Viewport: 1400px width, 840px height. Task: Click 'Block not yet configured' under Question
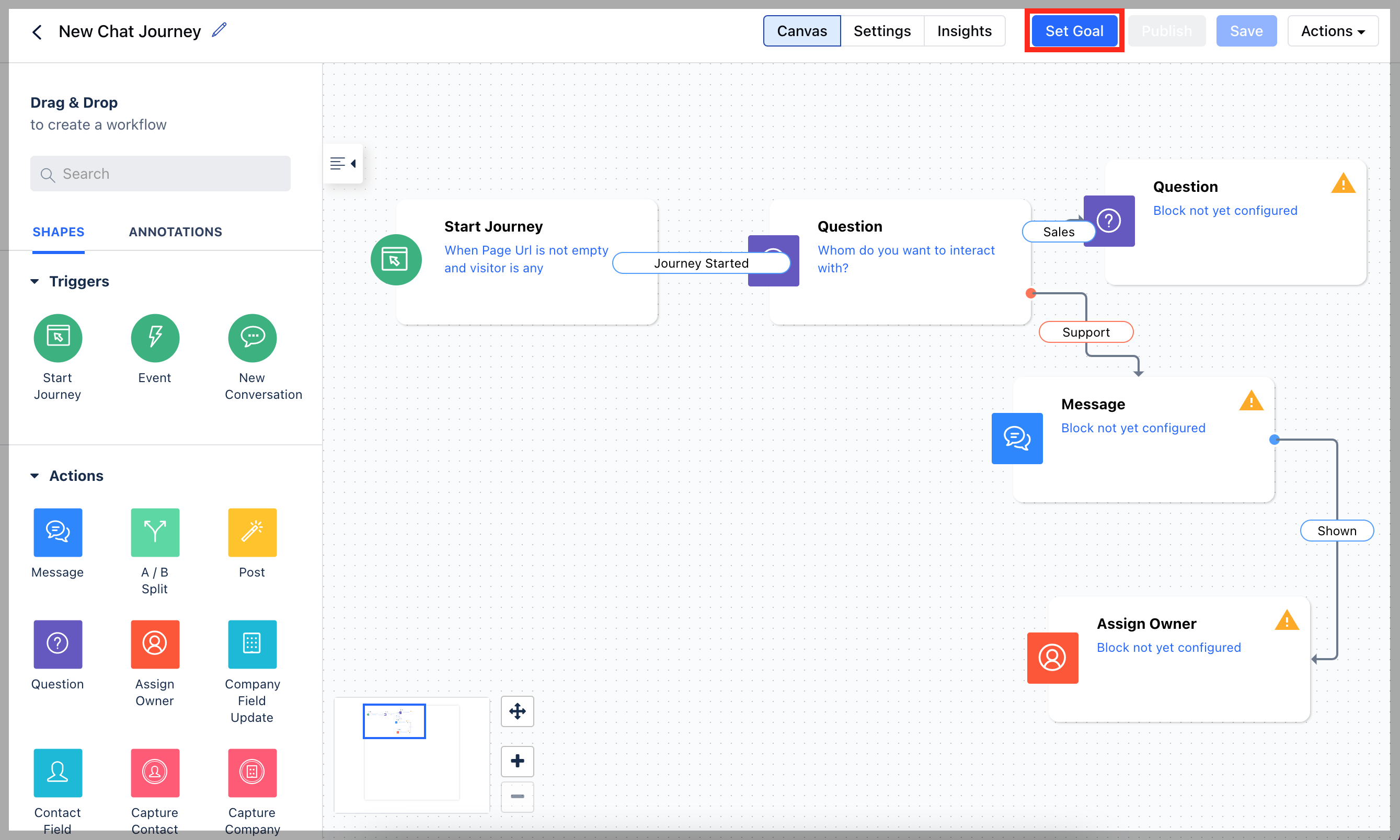[1225, 211]
